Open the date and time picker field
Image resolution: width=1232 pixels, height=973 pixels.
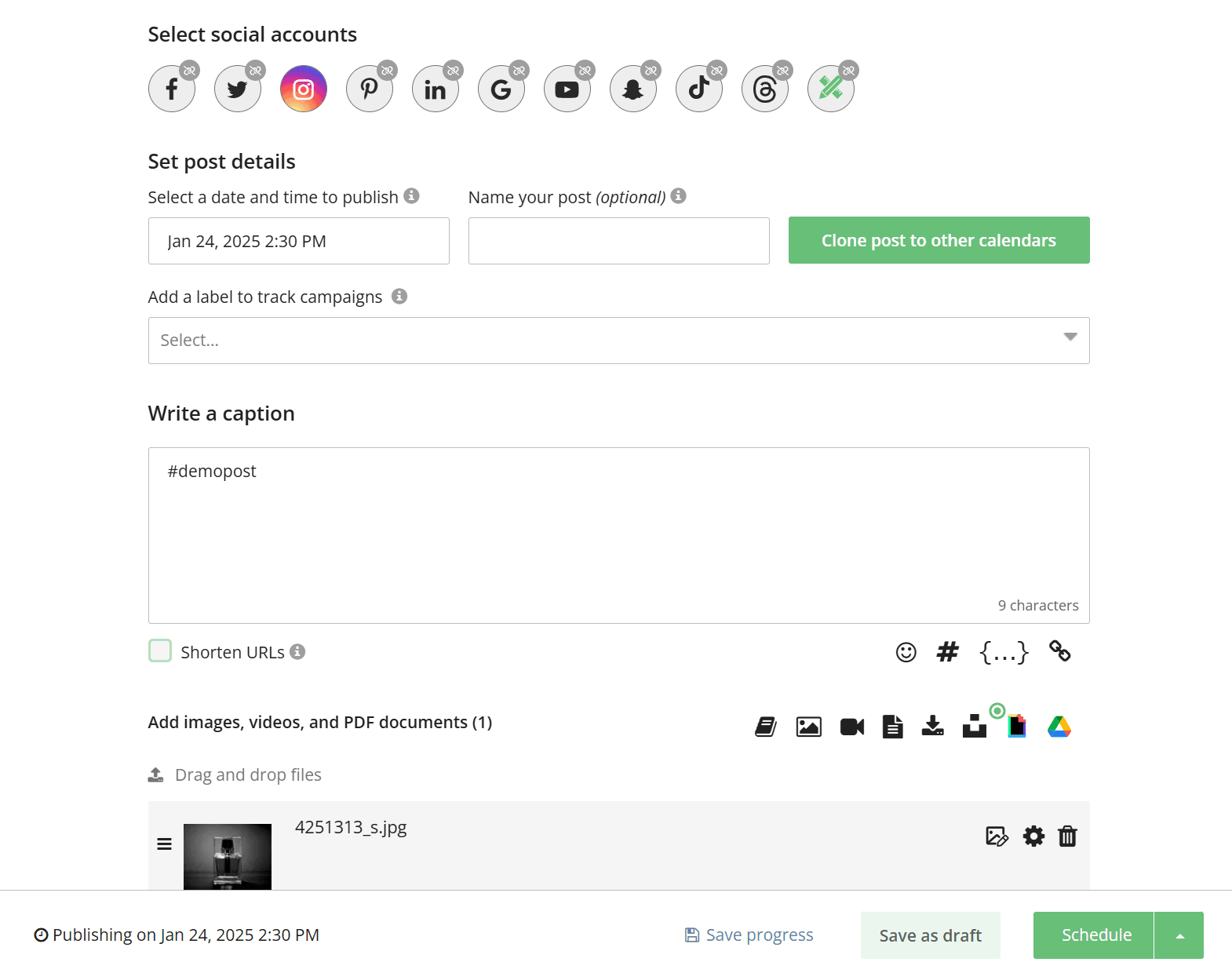[299, 241]
